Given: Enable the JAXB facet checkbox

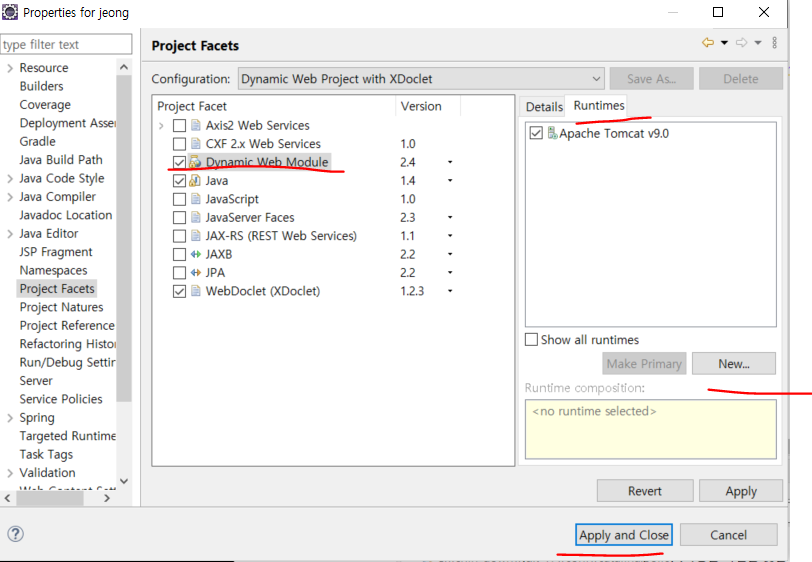Looking at the screenshot, I should [x=179, y=254].
